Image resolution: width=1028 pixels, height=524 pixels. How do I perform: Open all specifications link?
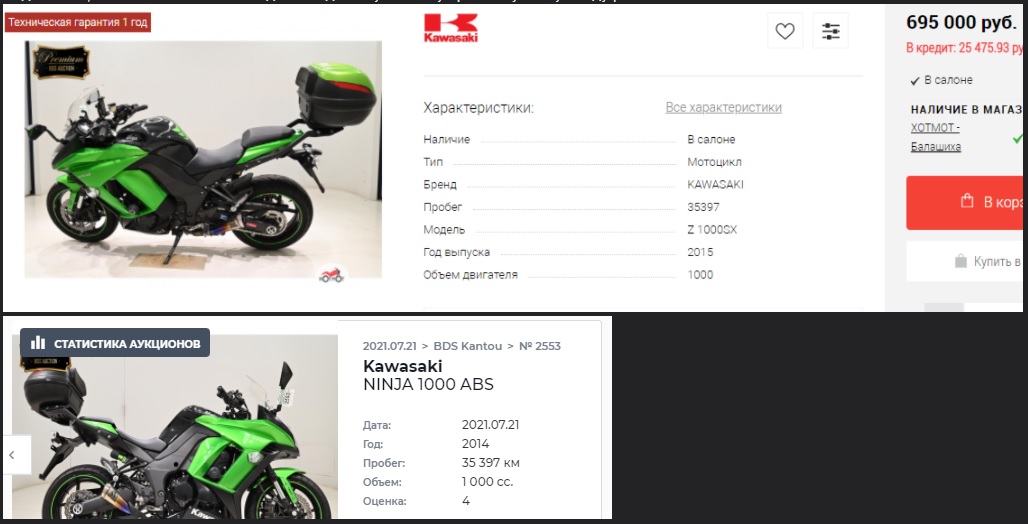(x=723, y=108)
